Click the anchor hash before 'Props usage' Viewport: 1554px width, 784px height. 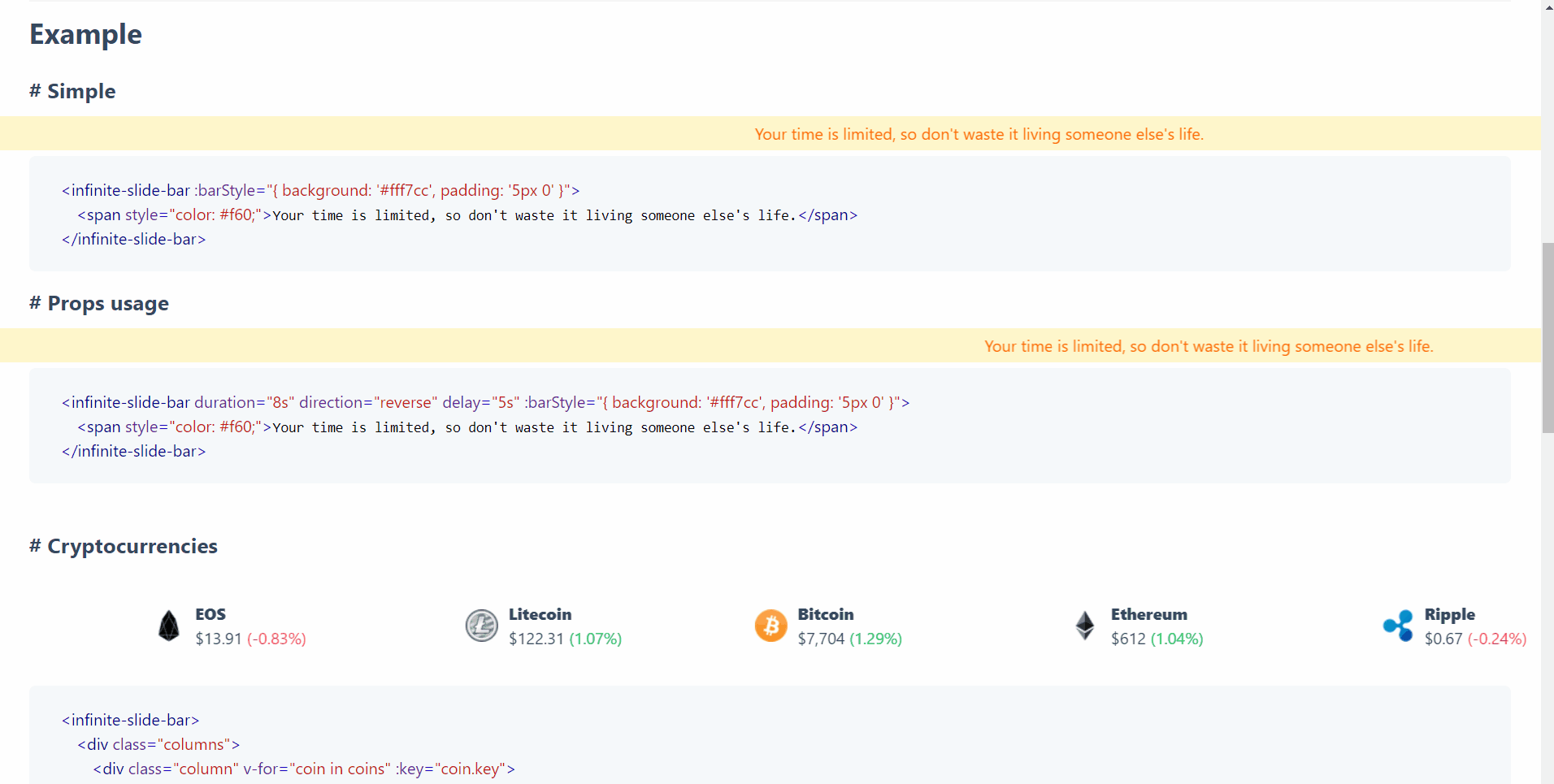(x=34, y=304)
